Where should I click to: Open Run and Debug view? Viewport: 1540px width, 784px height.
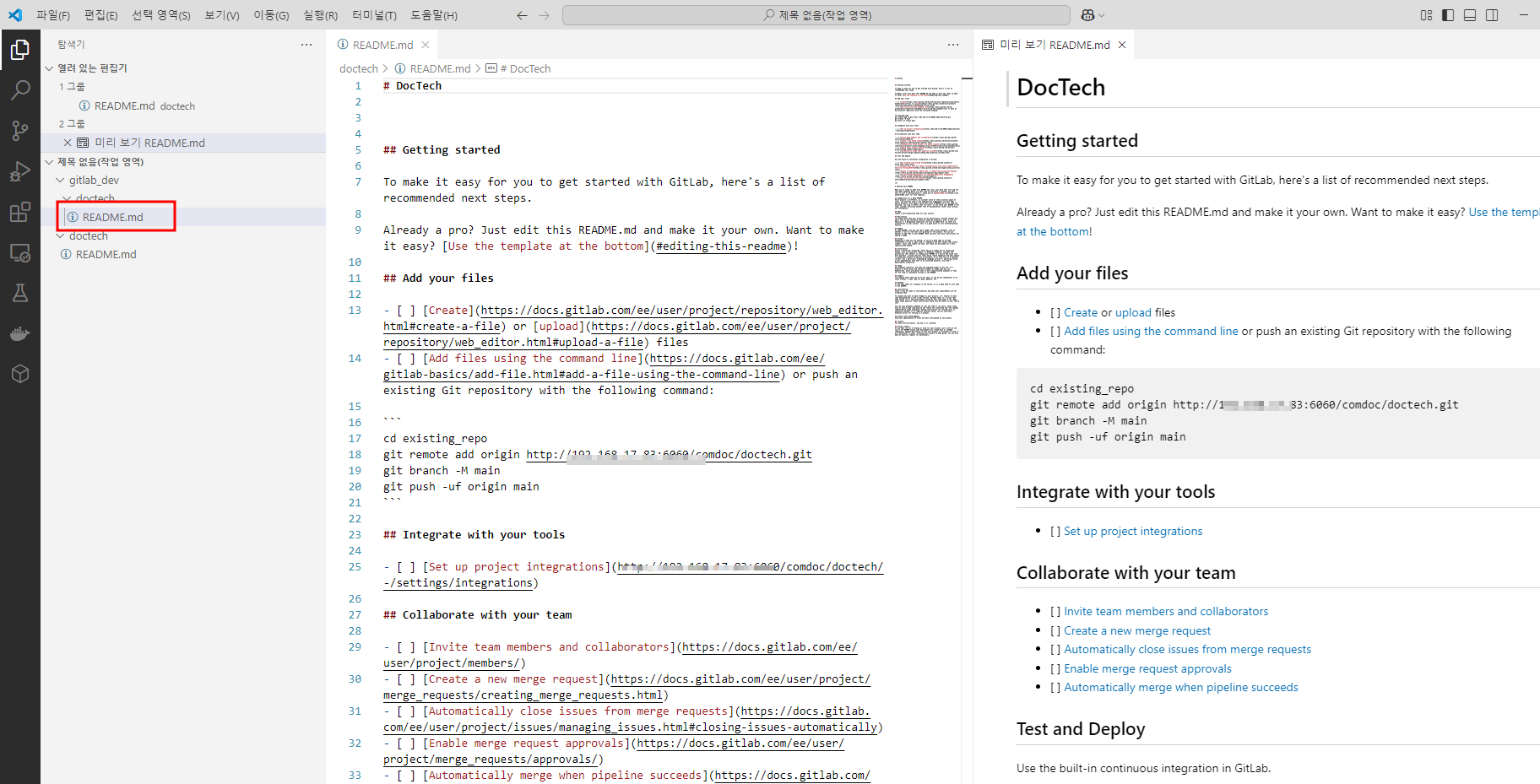(20, 171)
